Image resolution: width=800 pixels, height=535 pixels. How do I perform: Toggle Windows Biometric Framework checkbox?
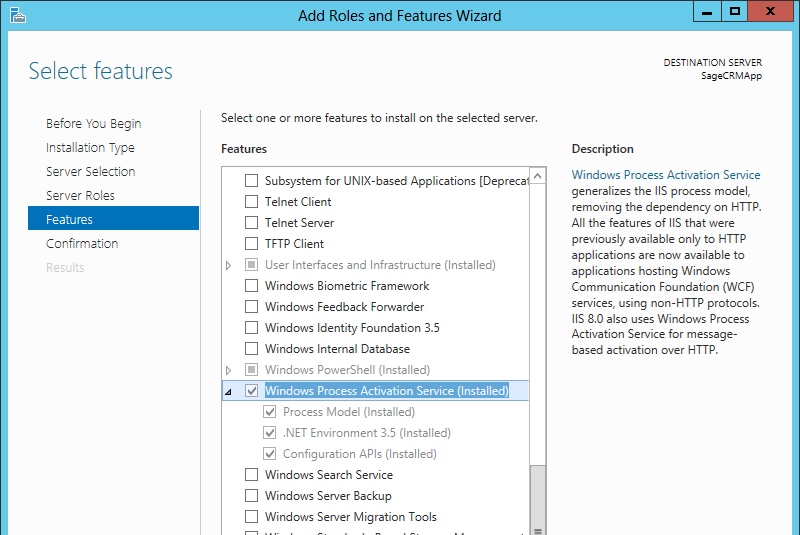tap(252, 286)
